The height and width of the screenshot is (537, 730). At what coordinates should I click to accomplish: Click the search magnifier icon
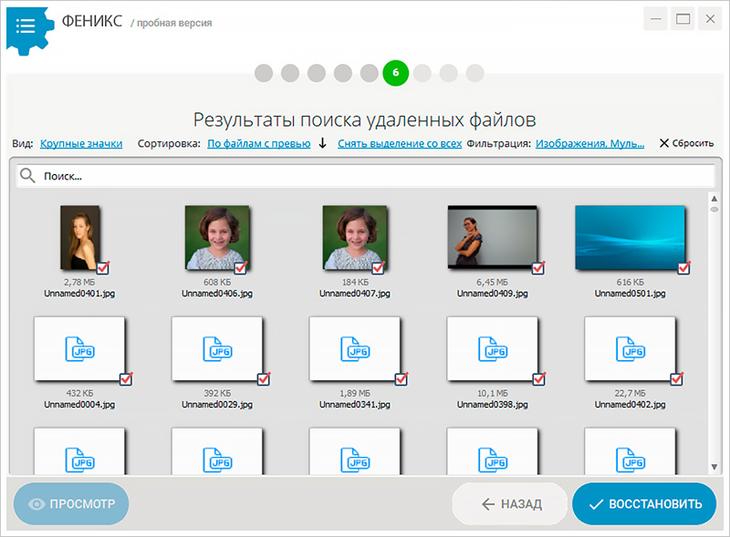pos(27,176)
